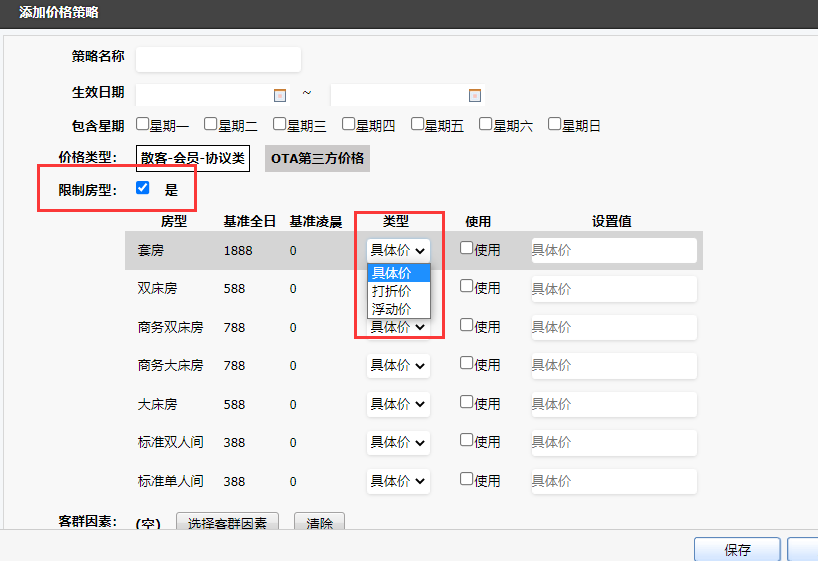Click the 基准凌晨 column header
818x561 pixels.
[x=316, y=221]
